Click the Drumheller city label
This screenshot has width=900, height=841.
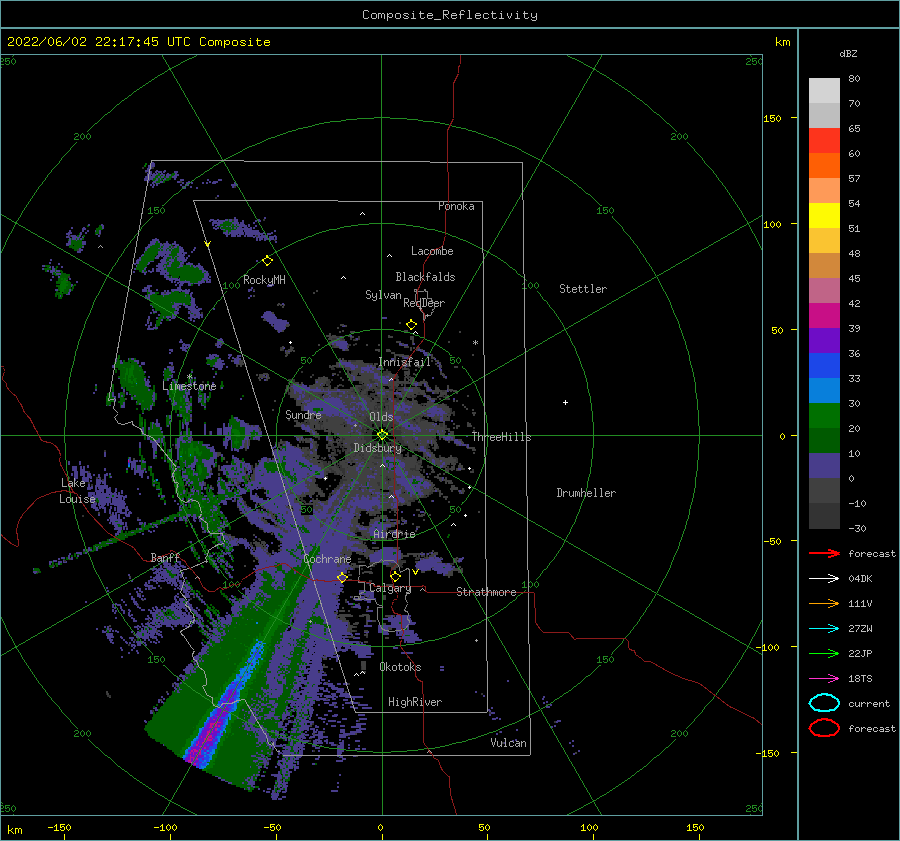586,493
